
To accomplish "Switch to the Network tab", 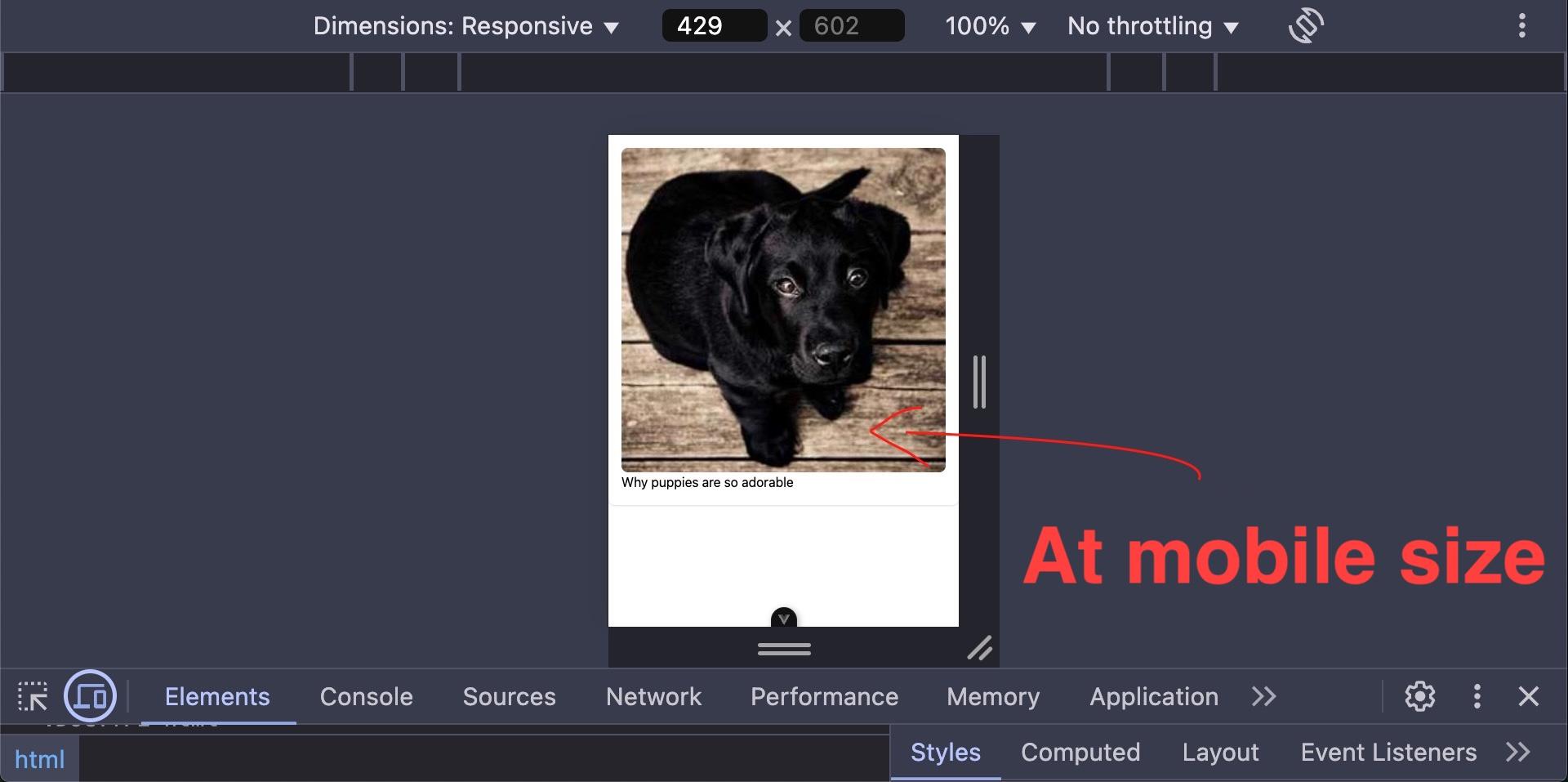I will (x=653, y=696).
